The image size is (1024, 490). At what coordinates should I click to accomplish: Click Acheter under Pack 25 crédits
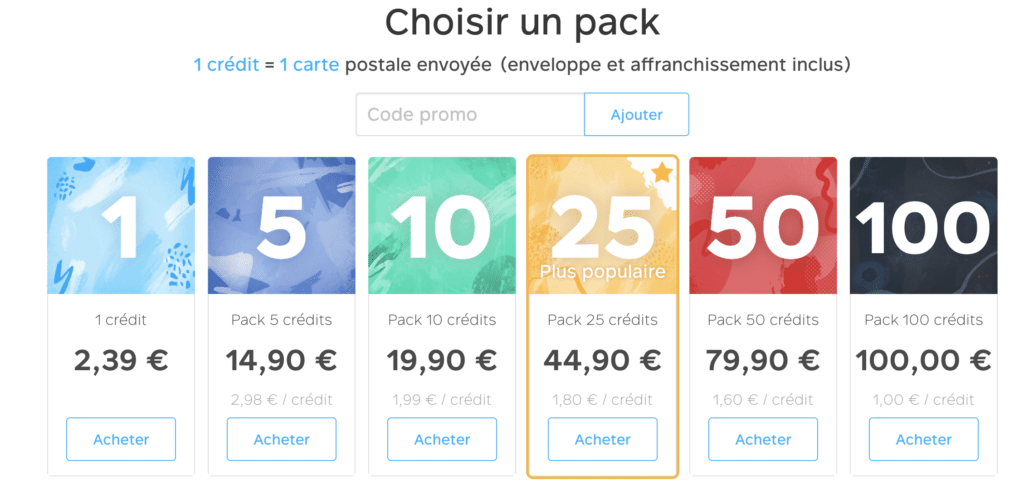coord(603,439)
